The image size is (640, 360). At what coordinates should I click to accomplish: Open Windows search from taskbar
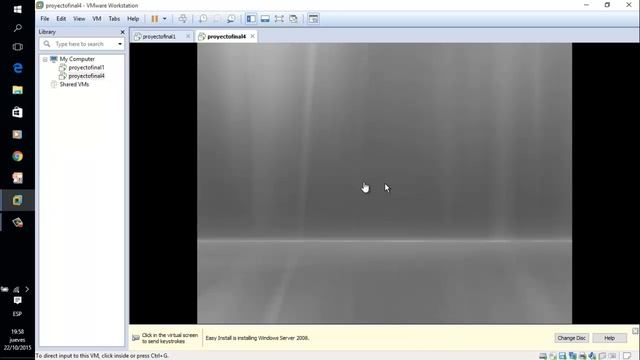[17, 28]
